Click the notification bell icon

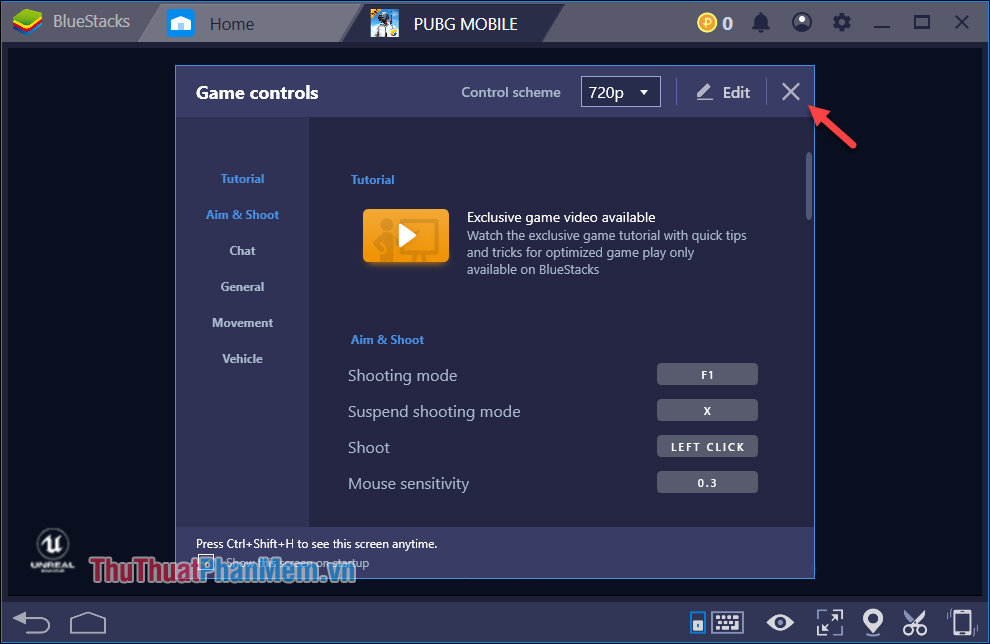pos(760,21)
